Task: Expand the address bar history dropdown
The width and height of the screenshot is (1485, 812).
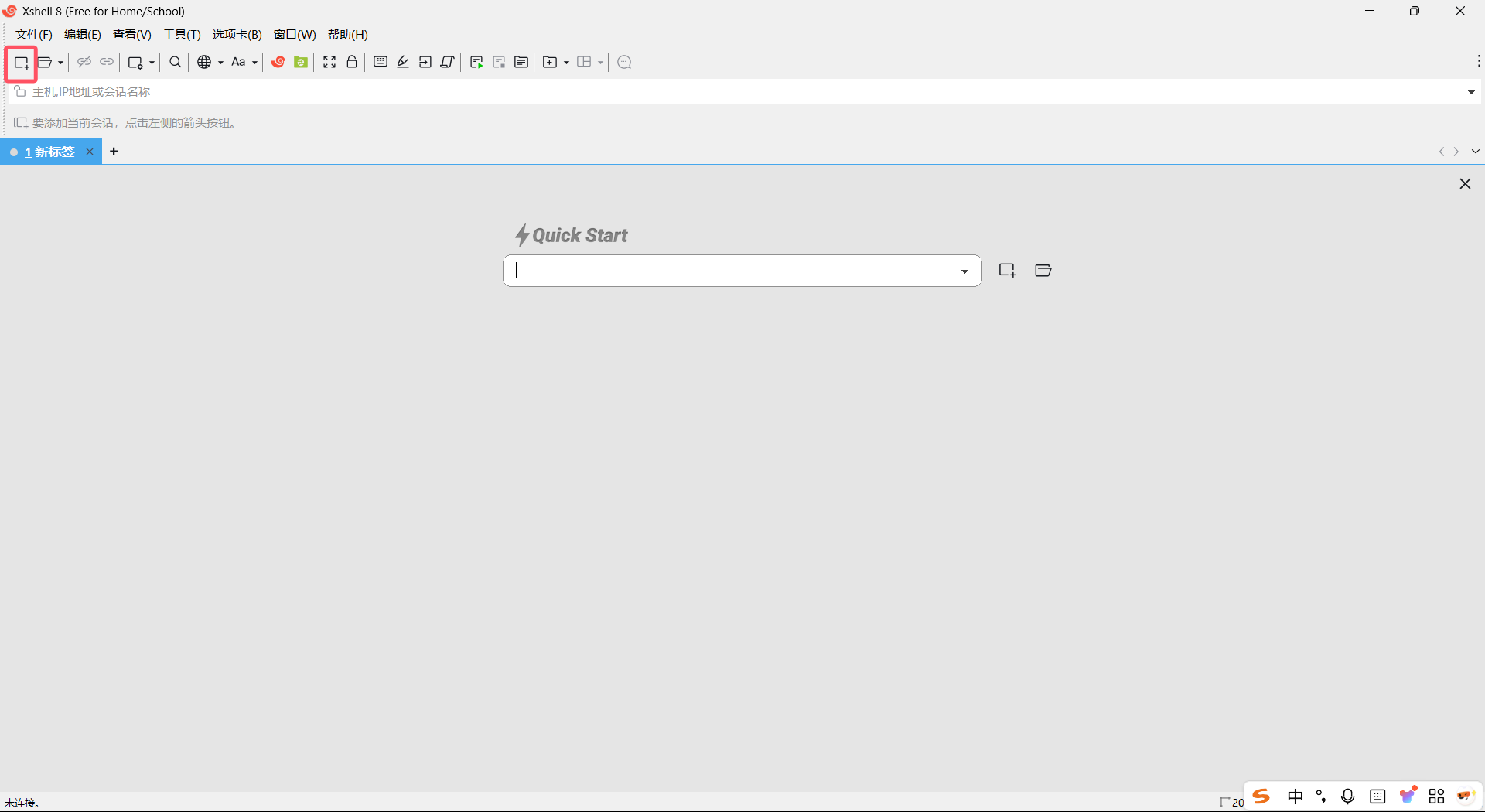Action: [1473, 92]
